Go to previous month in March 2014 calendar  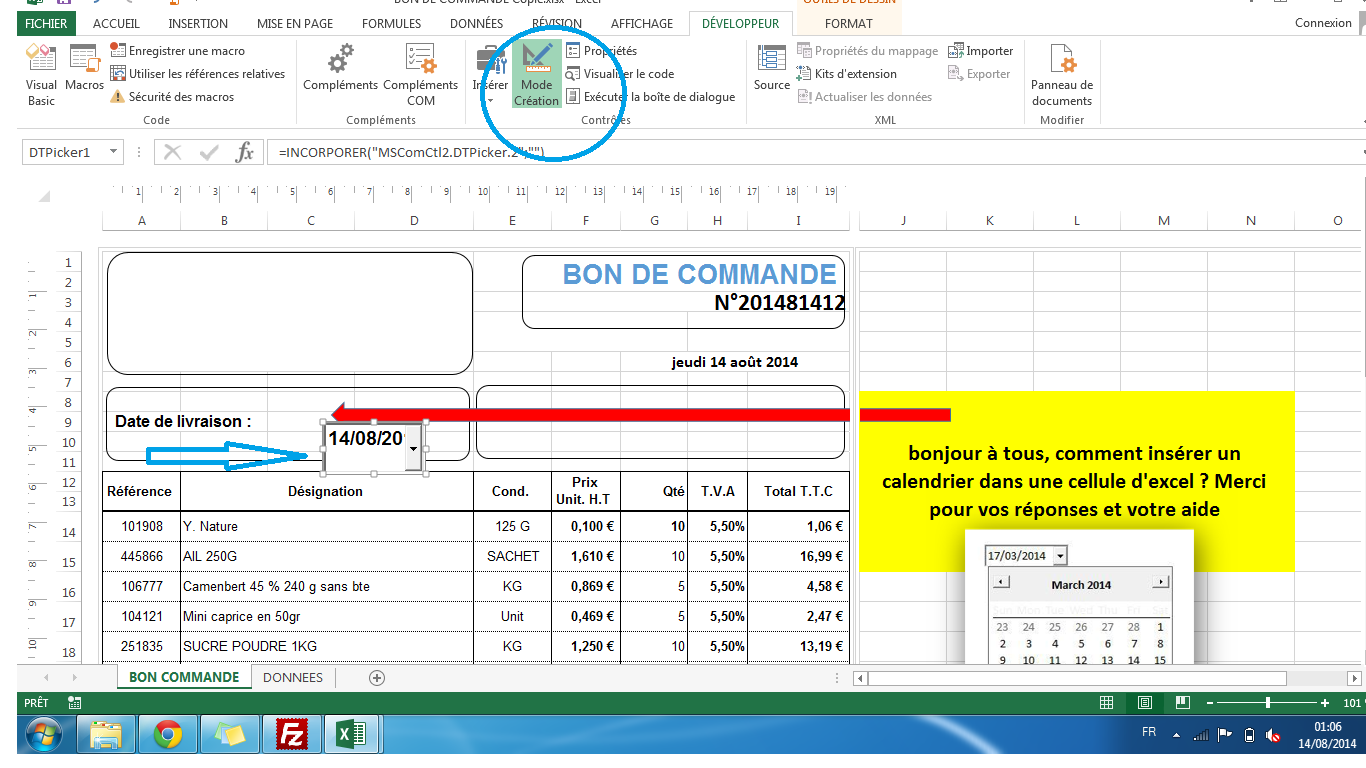1001,582
